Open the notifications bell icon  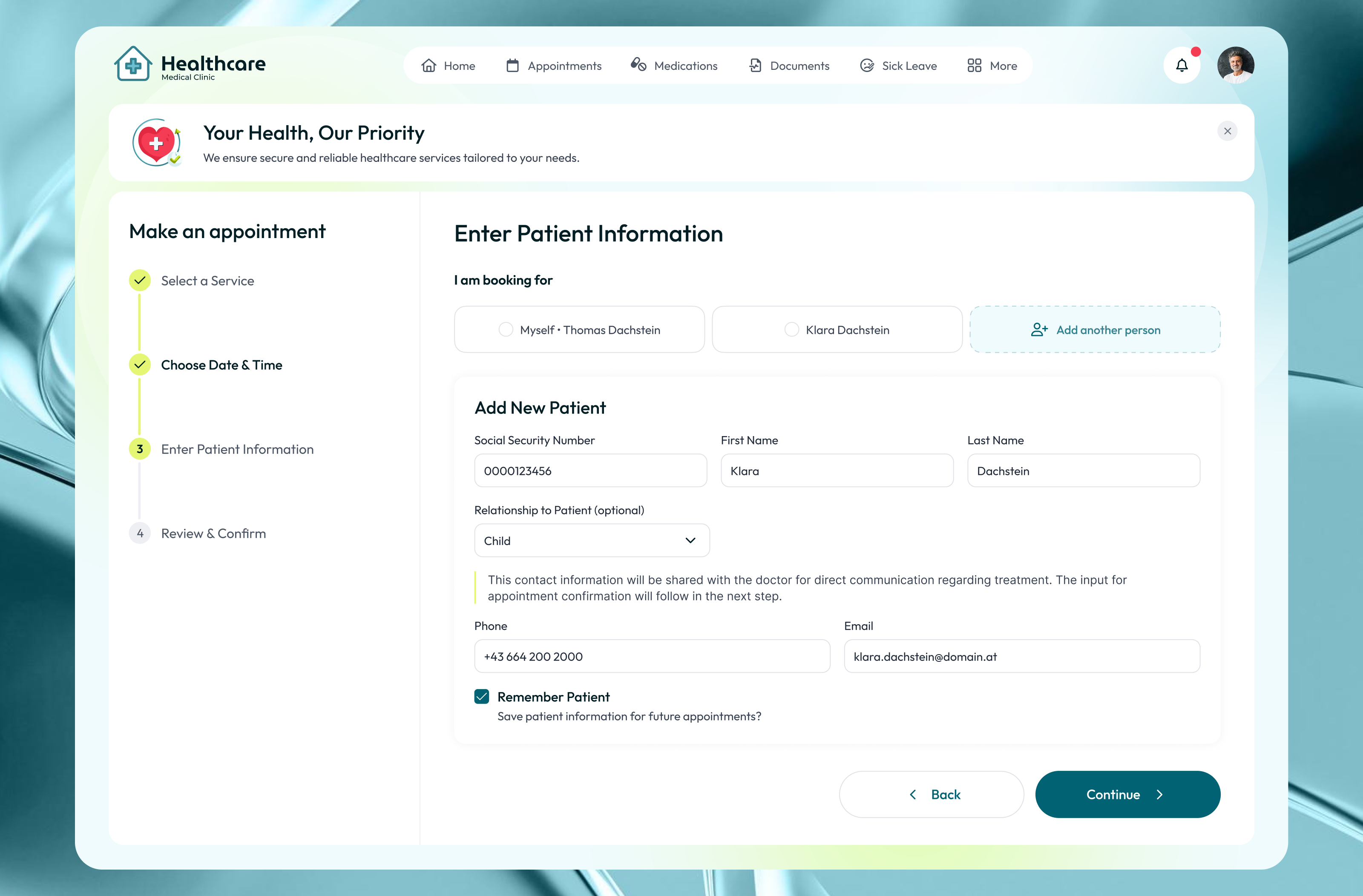click(1182, 65)
